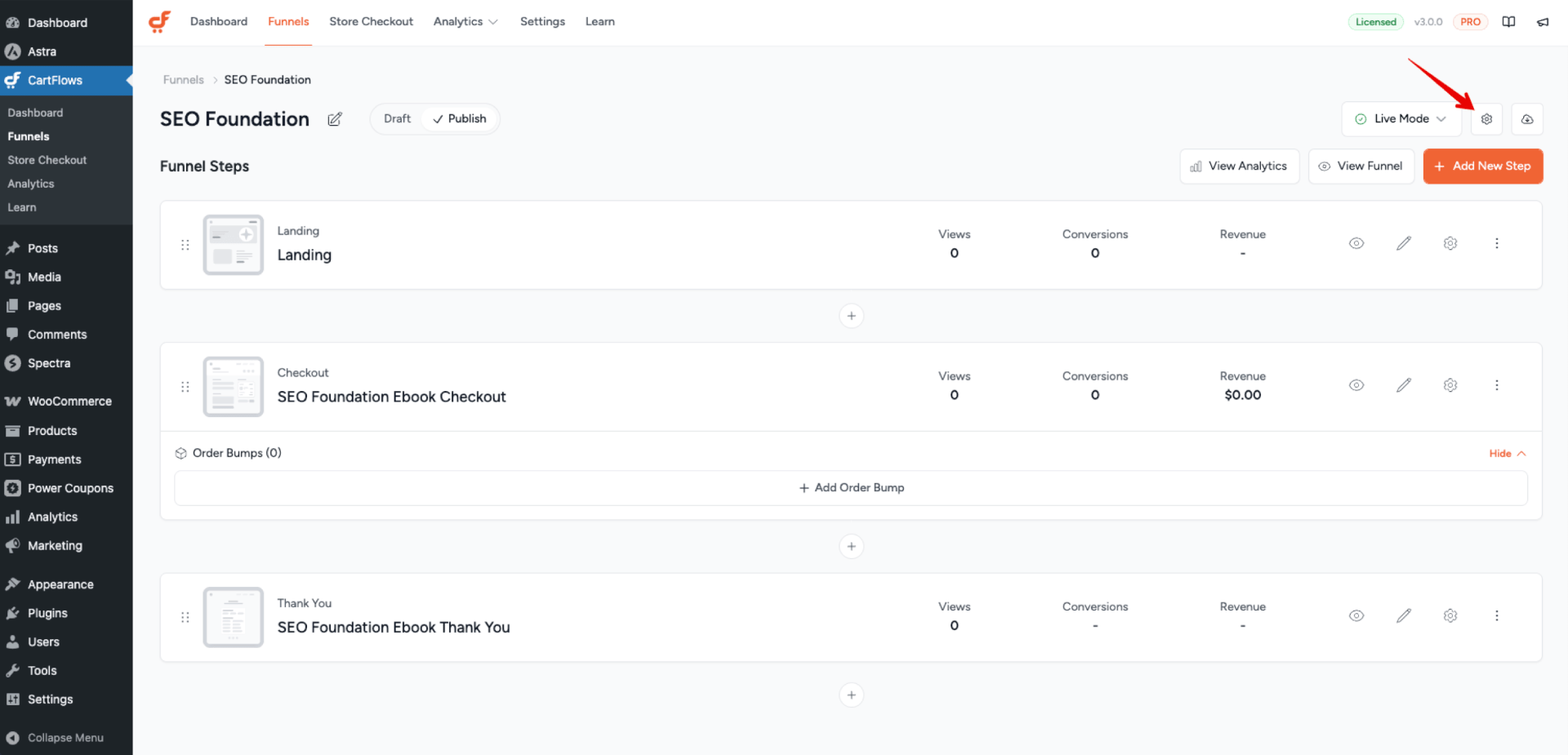Click the "$0.00" revenue value
Screen dimensions: 1568x755
tap(1242, 395)
